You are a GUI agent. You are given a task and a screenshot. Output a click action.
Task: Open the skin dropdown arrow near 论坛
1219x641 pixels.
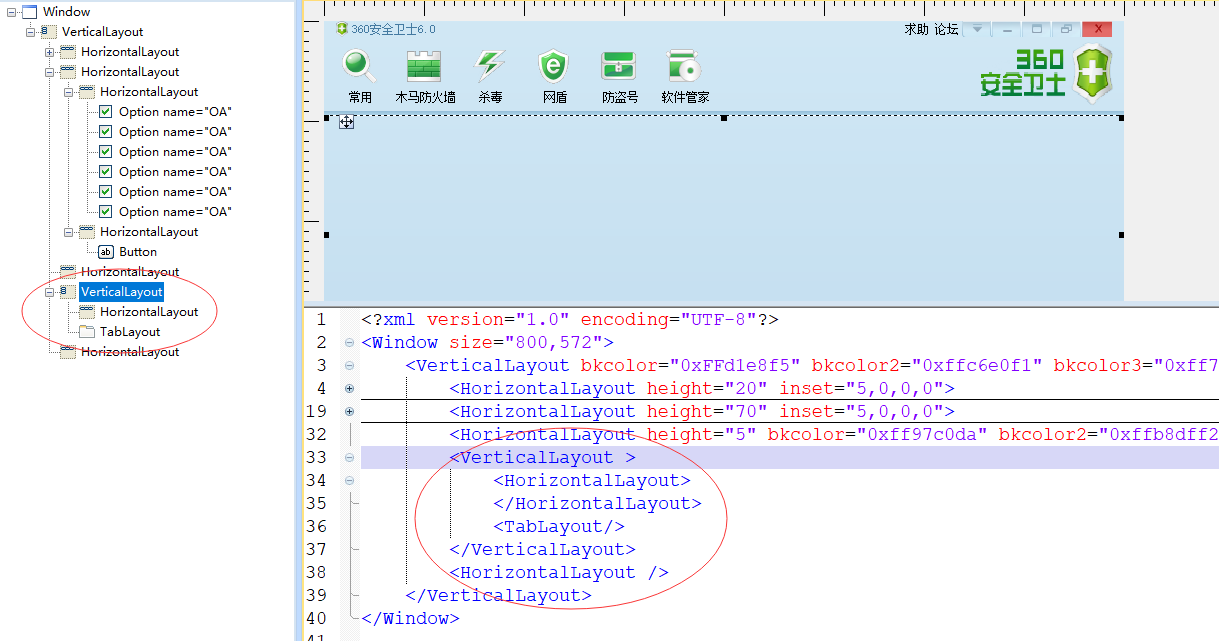pos(977,29)
